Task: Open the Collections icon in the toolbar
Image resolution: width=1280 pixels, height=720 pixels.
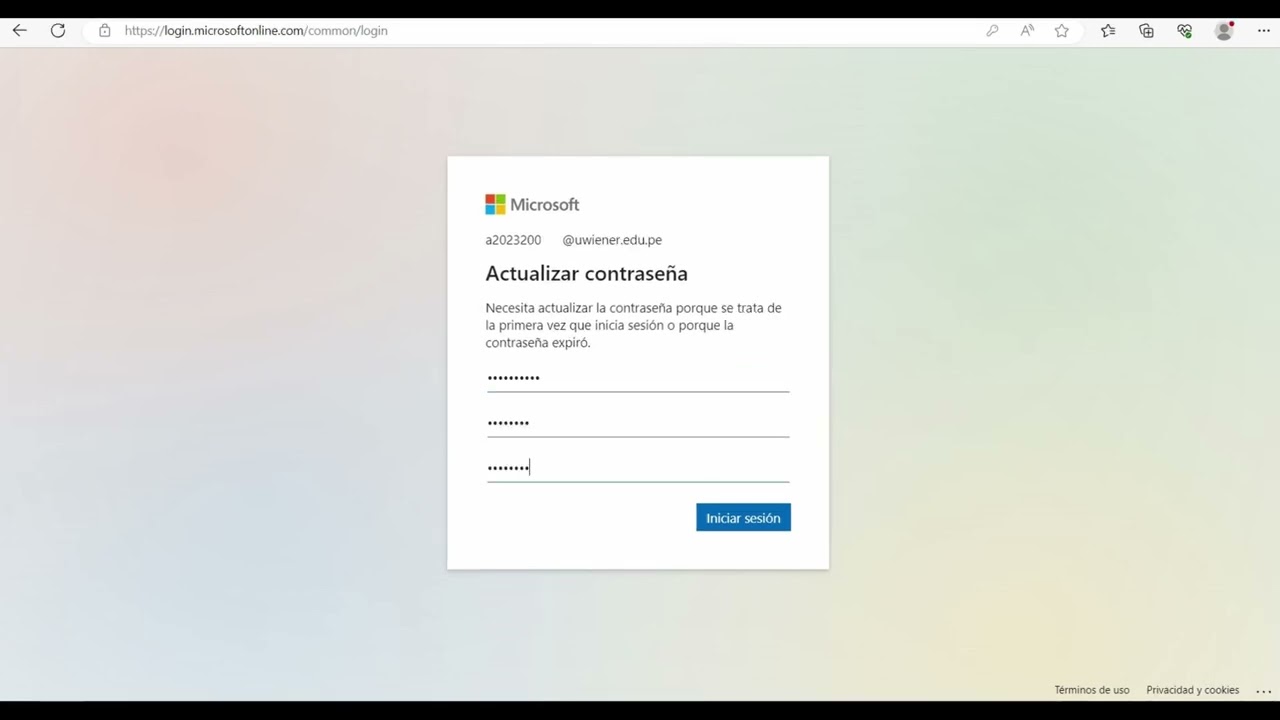Action: (x=1146, y=31)
